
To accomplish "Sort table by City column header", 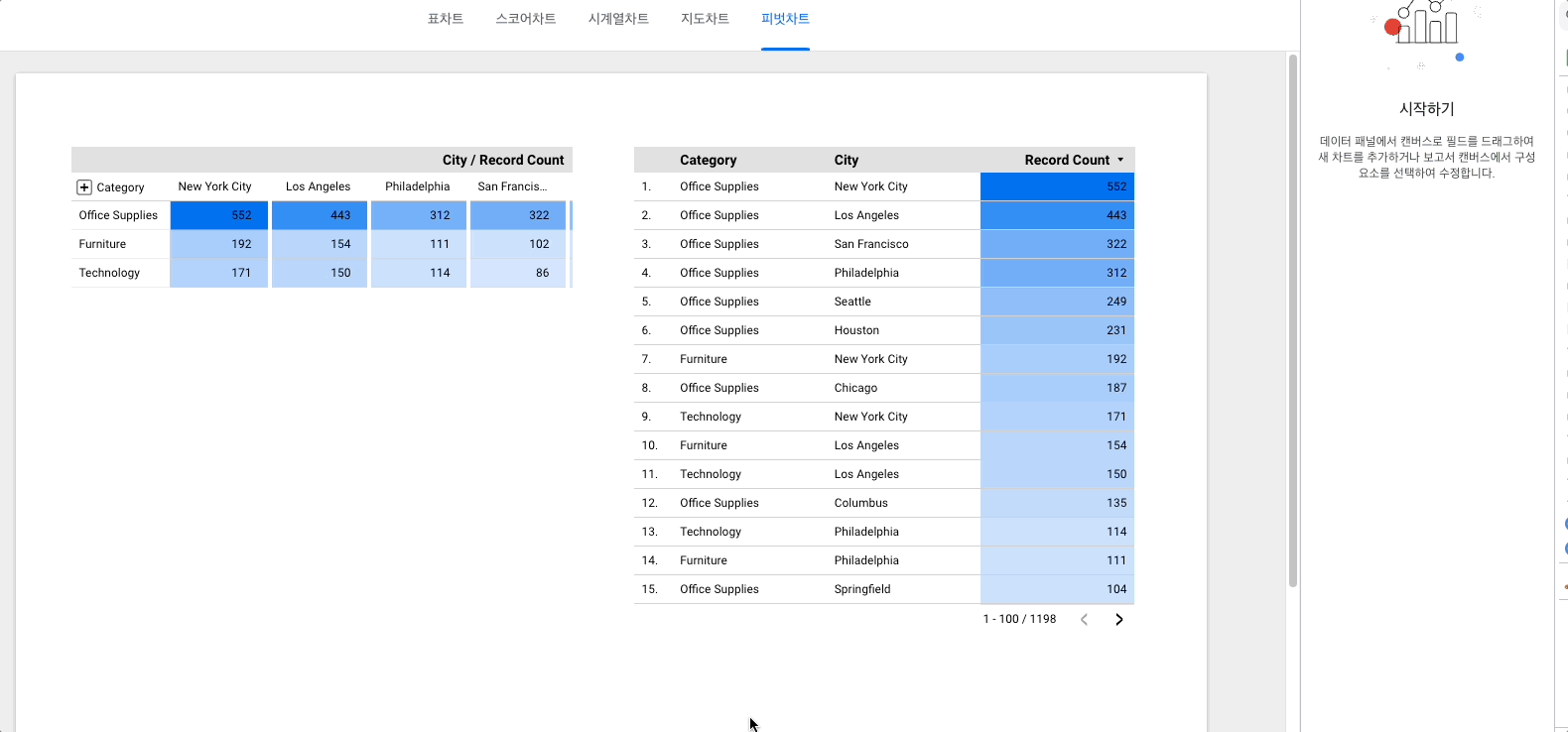I will click(847, 160).
